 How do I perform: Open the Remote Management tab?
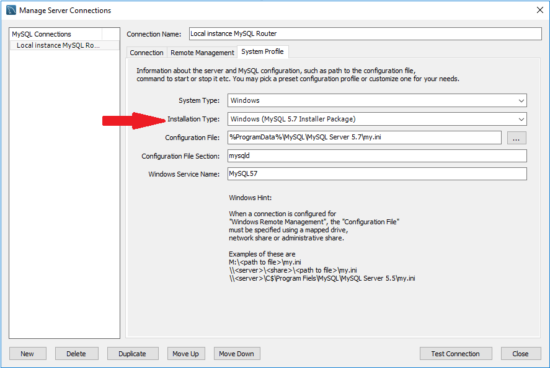(x=202, y=53)
